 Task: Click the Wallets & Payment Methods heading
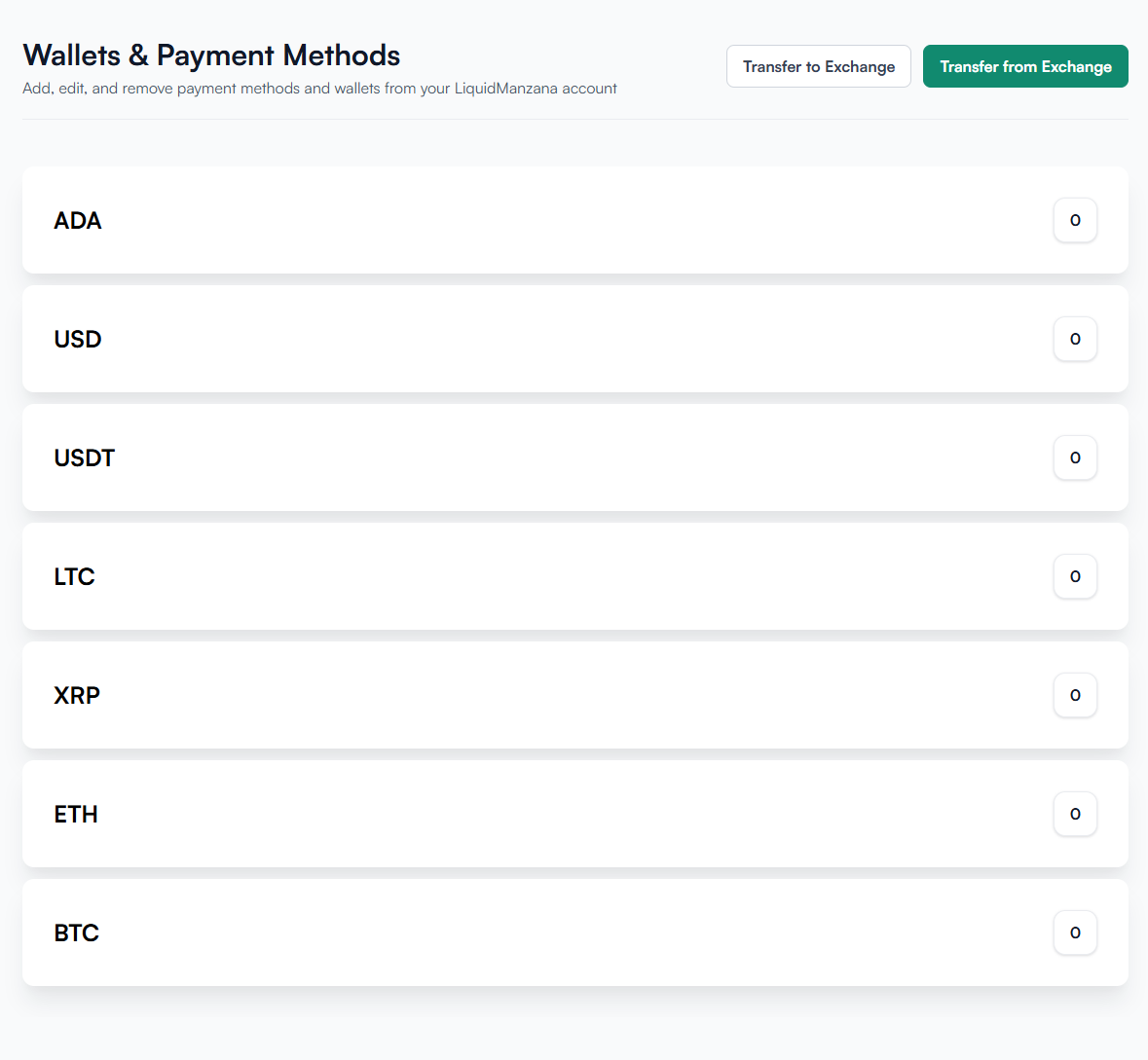[211, 55]
